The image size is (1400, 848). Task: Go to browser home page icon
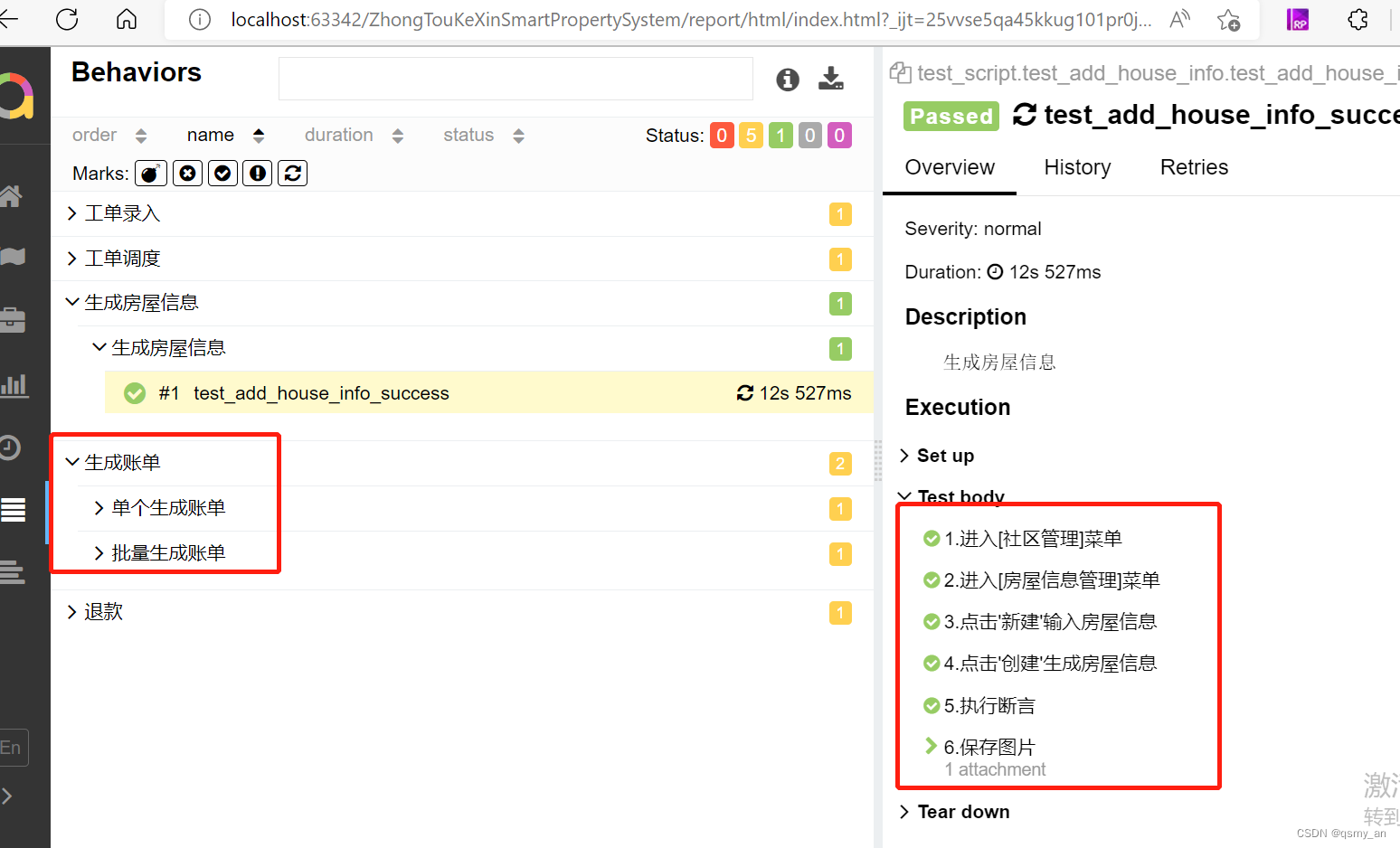click(127, 19)
